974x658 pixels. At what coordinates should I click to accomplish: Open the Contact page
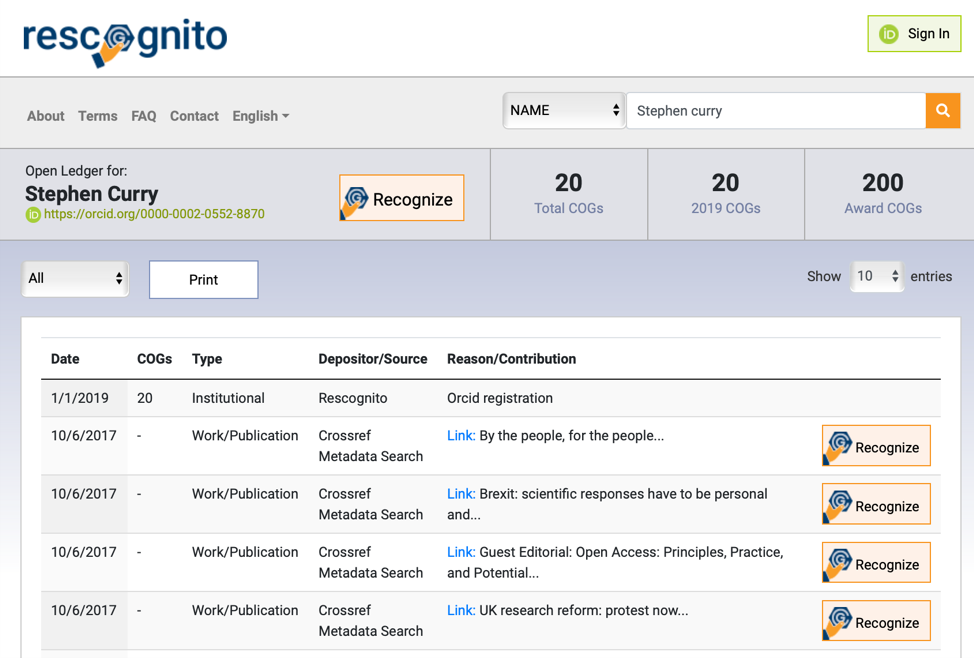click(x=194, y=116)
